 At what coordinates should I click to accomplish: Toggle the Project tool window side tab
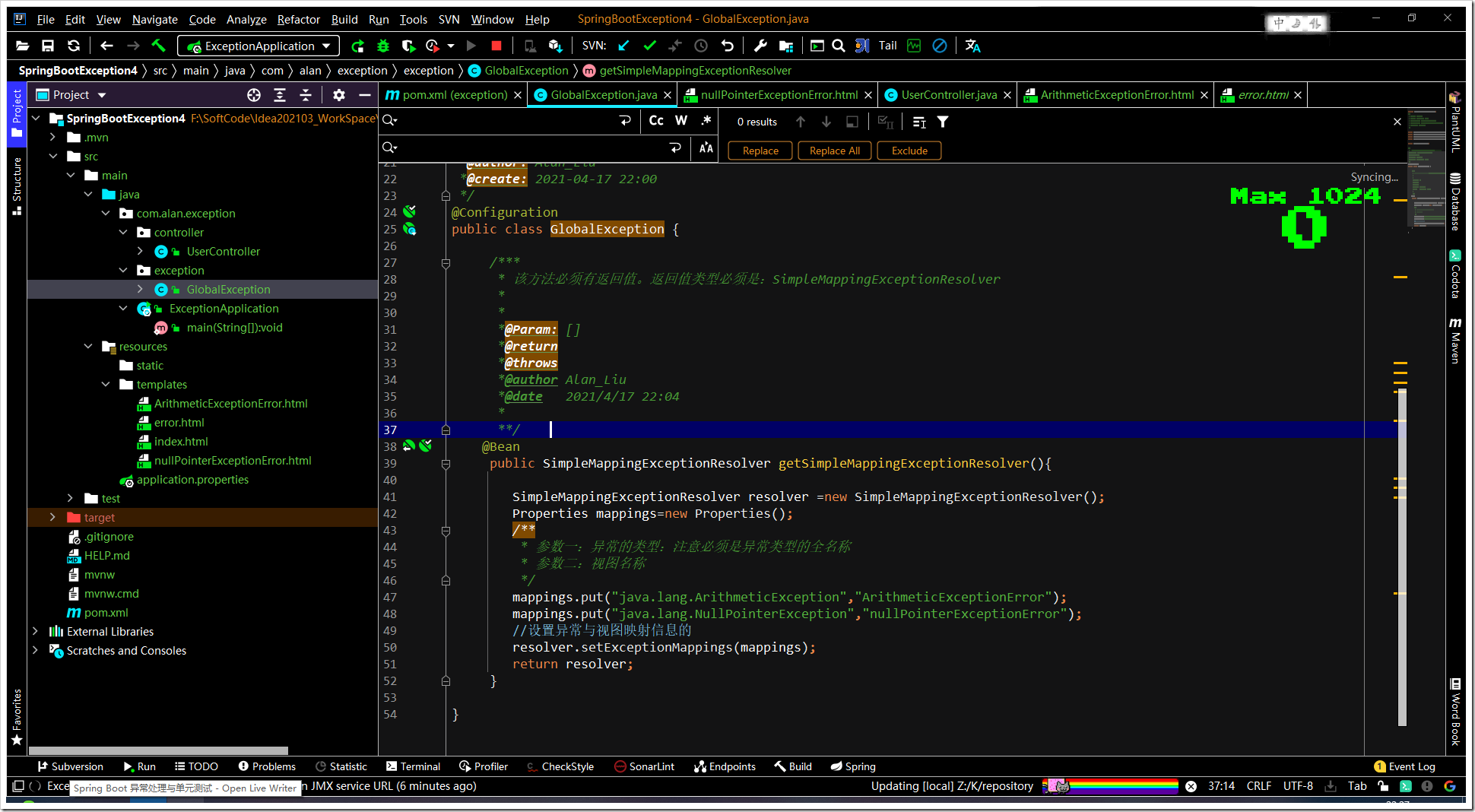pyautogui.click(x=17, y=113)
